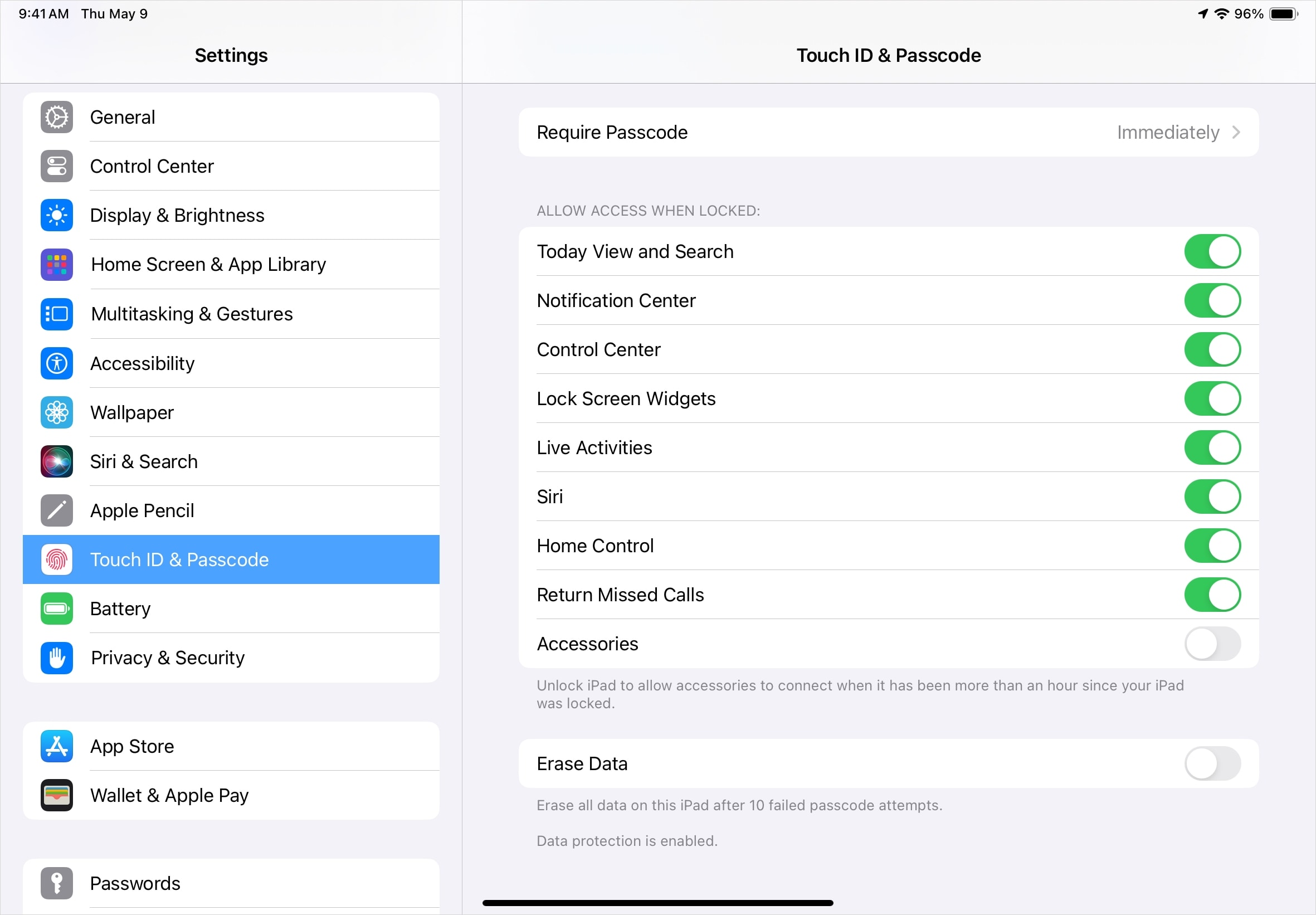1316x915 pixels.
Task: Open Privacy & Security settings
Action: point(232,657)
